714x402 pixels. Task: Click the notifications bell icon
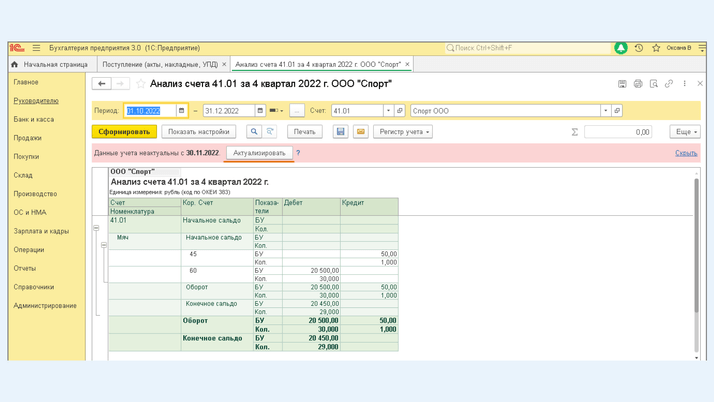[620, 48]
